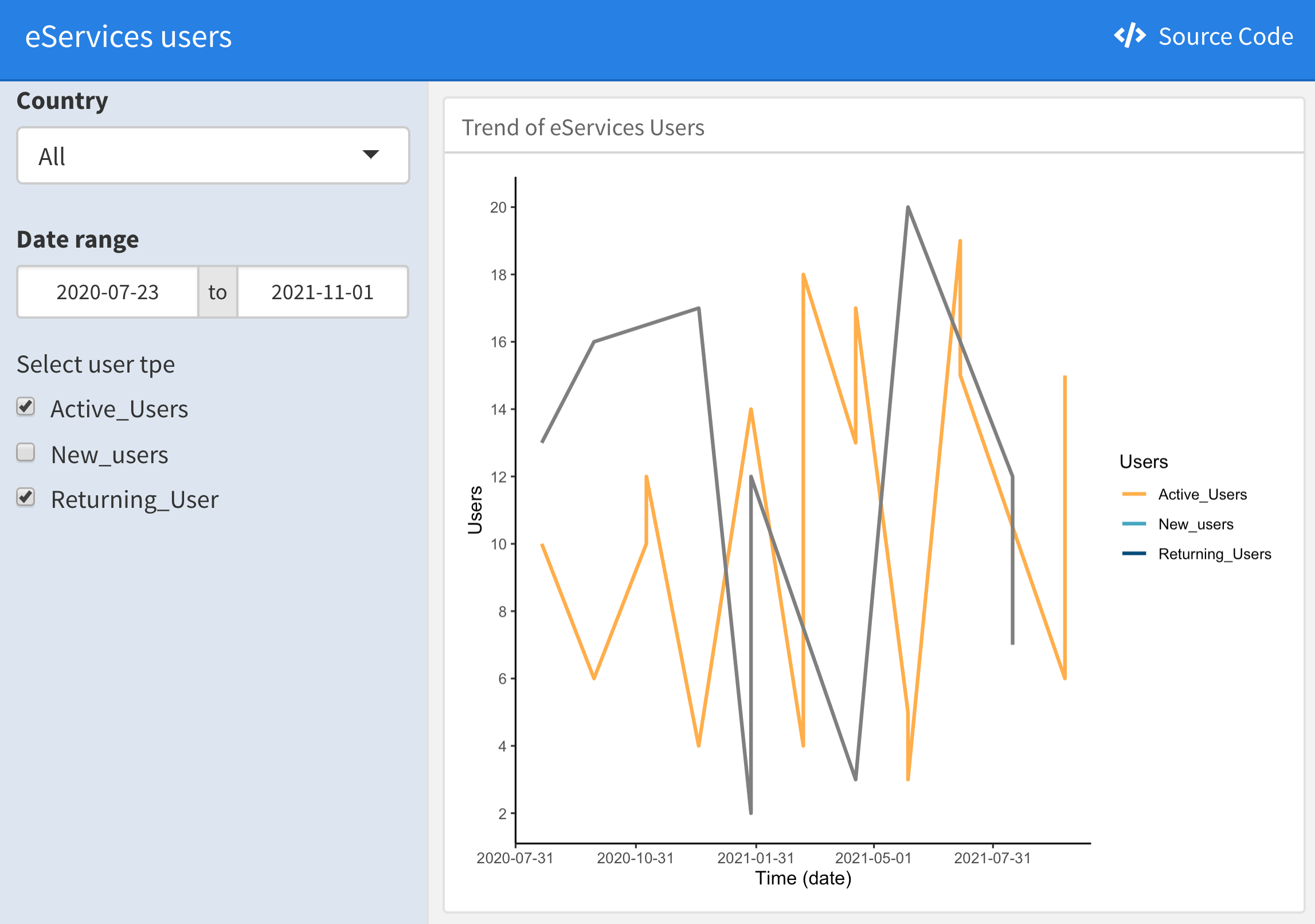Click the 2021-01-31 x-axis label

[756, 858]
